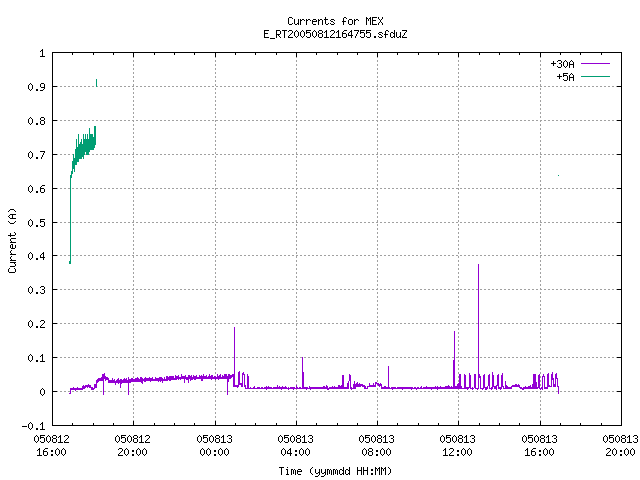Click the x-axis label 050812 20:00

click(133, 445)
